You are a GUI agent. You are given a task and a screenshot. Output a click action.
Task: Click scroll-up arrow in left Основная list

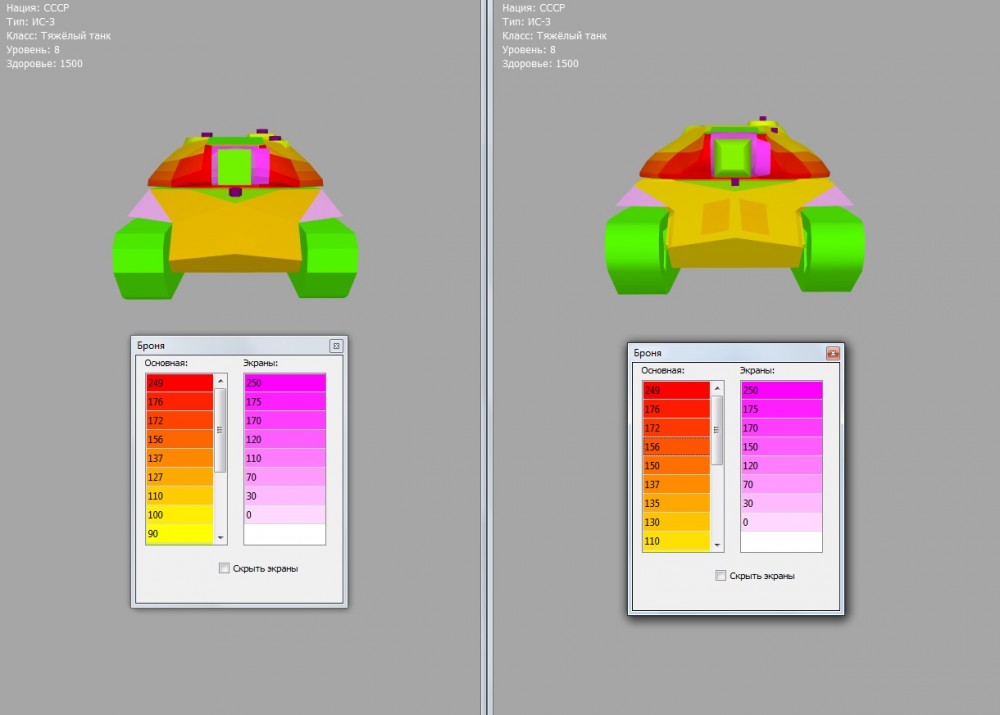click(x=221, y=380)
